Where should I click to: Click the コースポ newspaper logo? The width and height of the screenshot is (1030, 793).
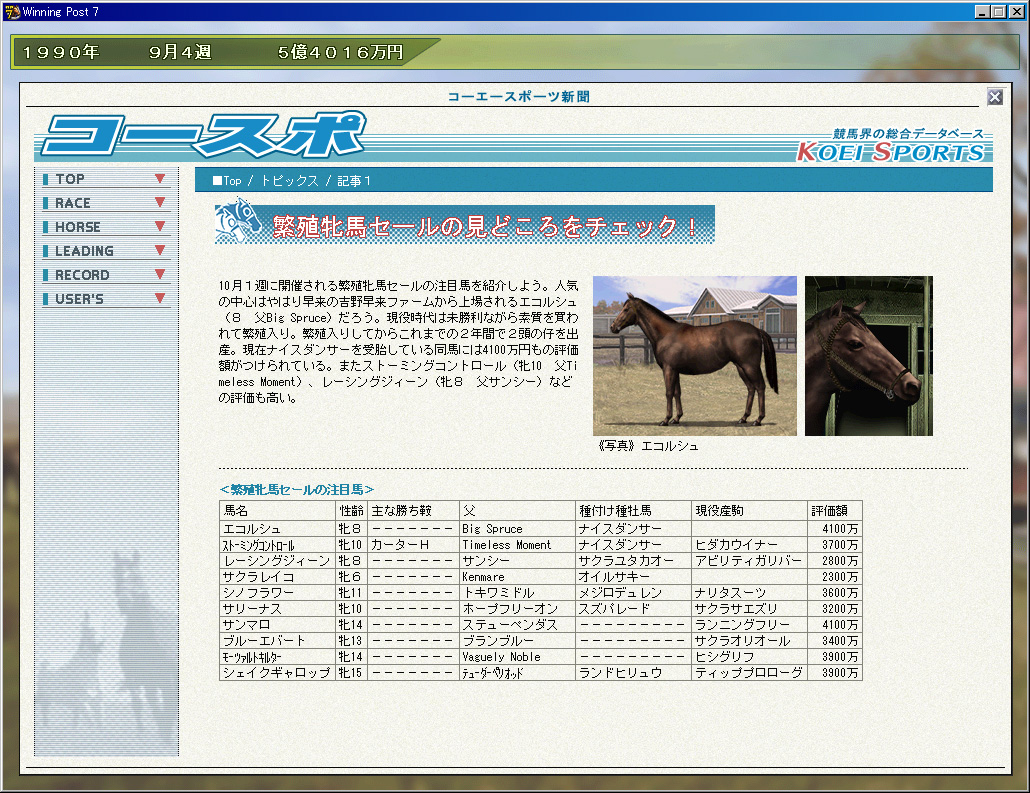point(202,135)
